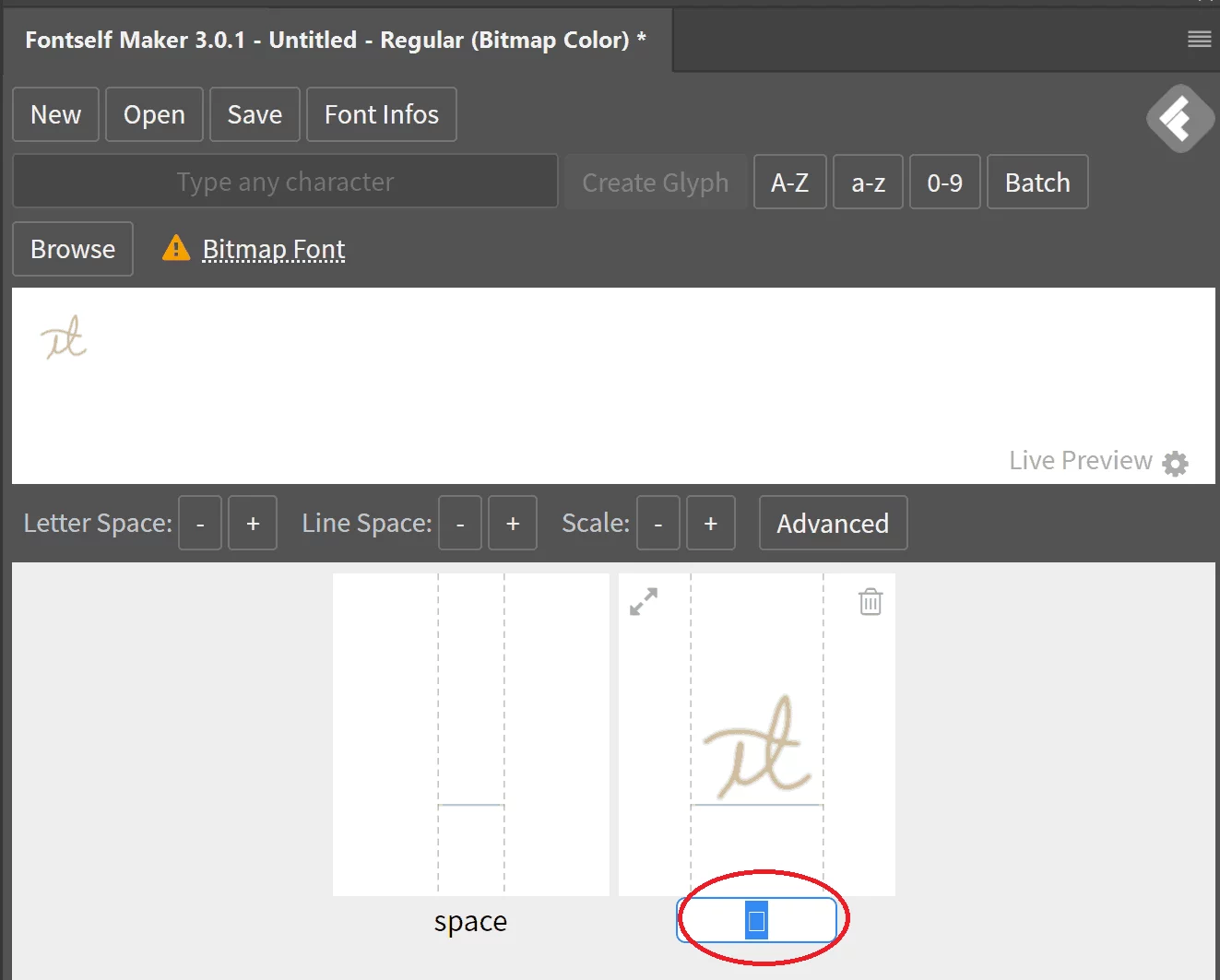The image size is (1220, 980).
Task: Click the glyph name input field
Action: (x=757, y=920)
